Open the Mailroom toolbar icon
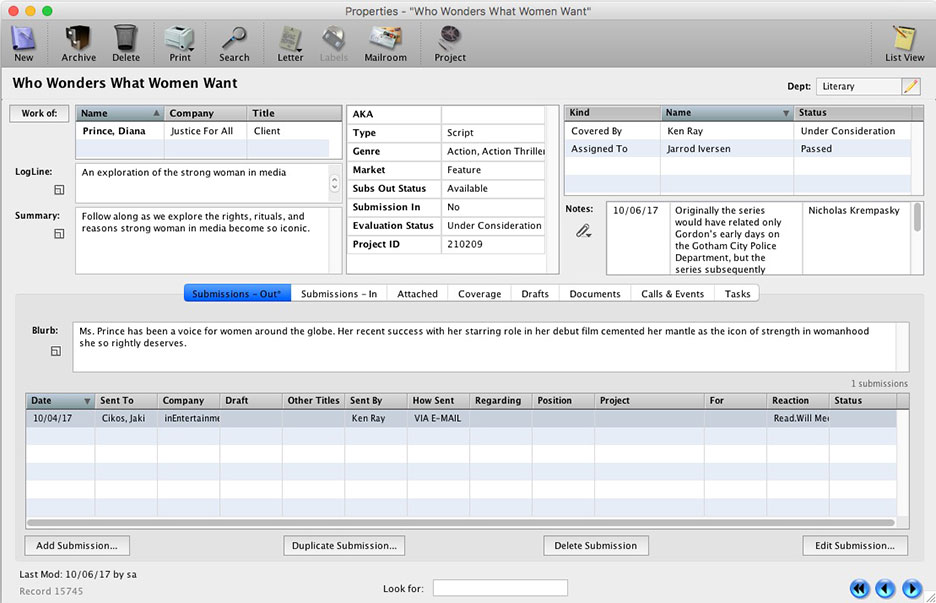This screenshot has height=603, width=936. [x=386, y=44]
